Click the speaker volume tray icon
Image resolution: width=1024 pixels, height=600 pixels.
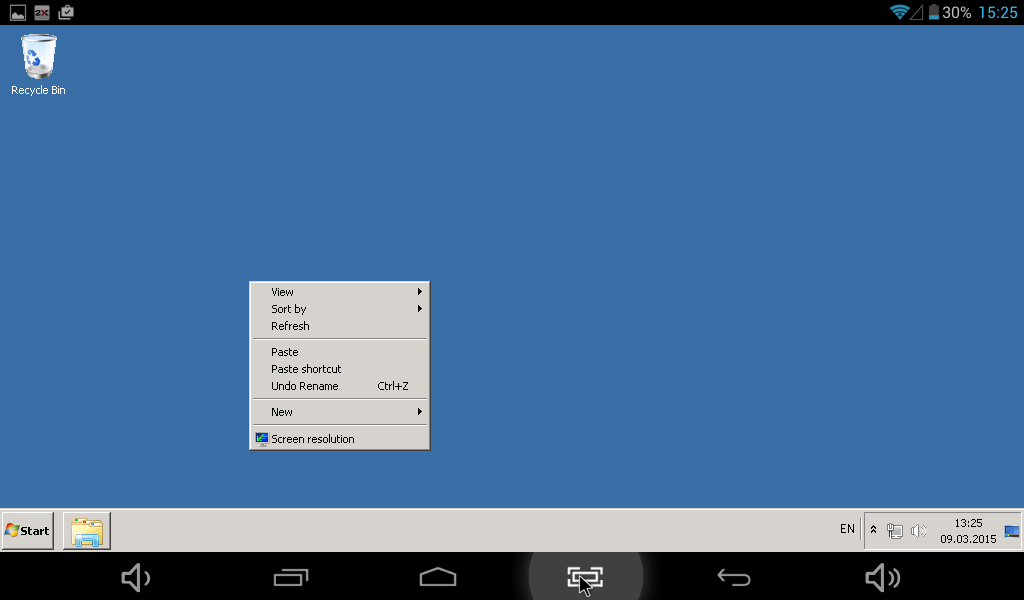tap(918, 531)
